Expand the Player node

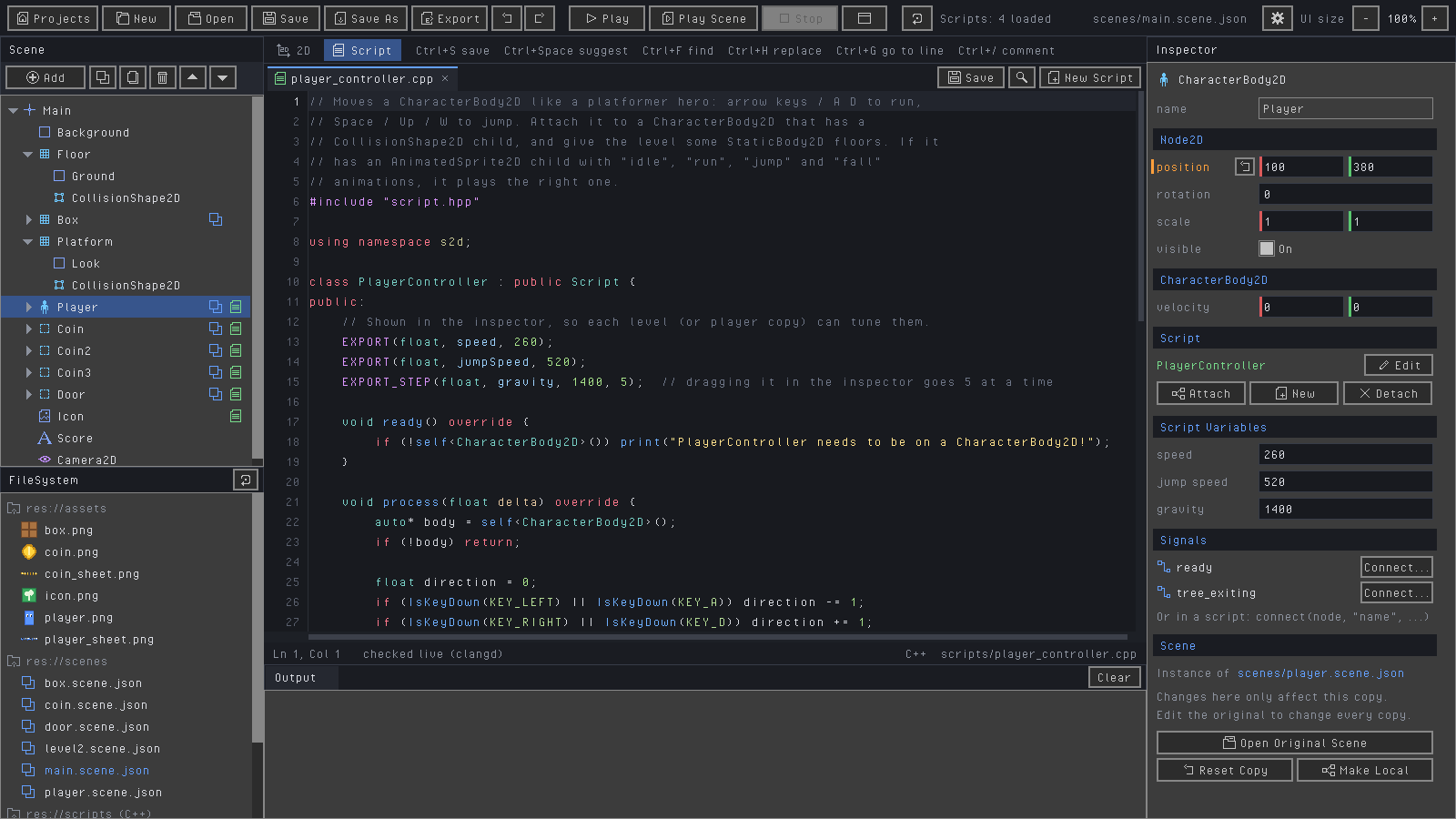(28, 307)
